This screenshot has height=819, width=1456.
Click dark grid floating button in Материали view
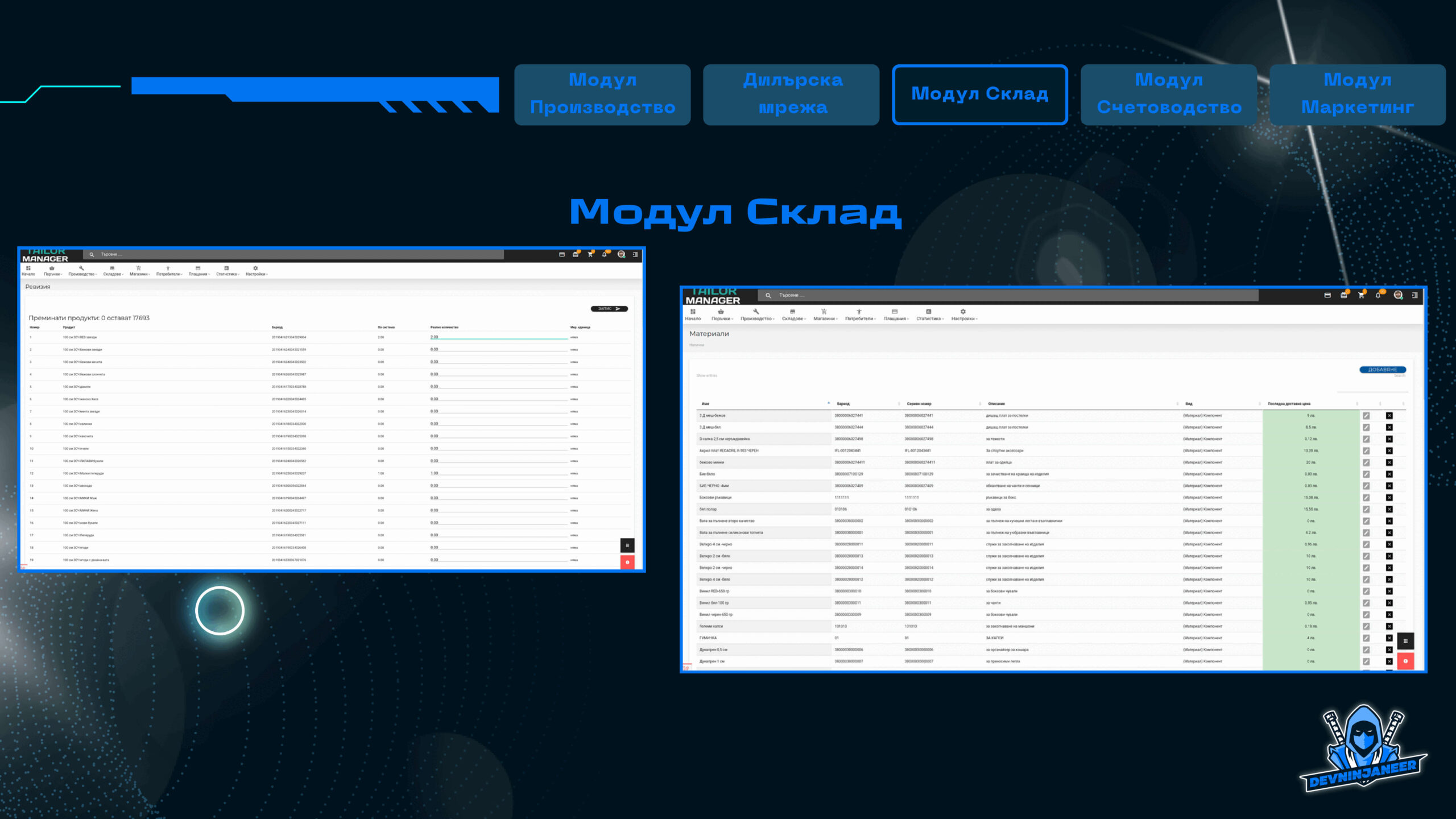click(1405, 641)
